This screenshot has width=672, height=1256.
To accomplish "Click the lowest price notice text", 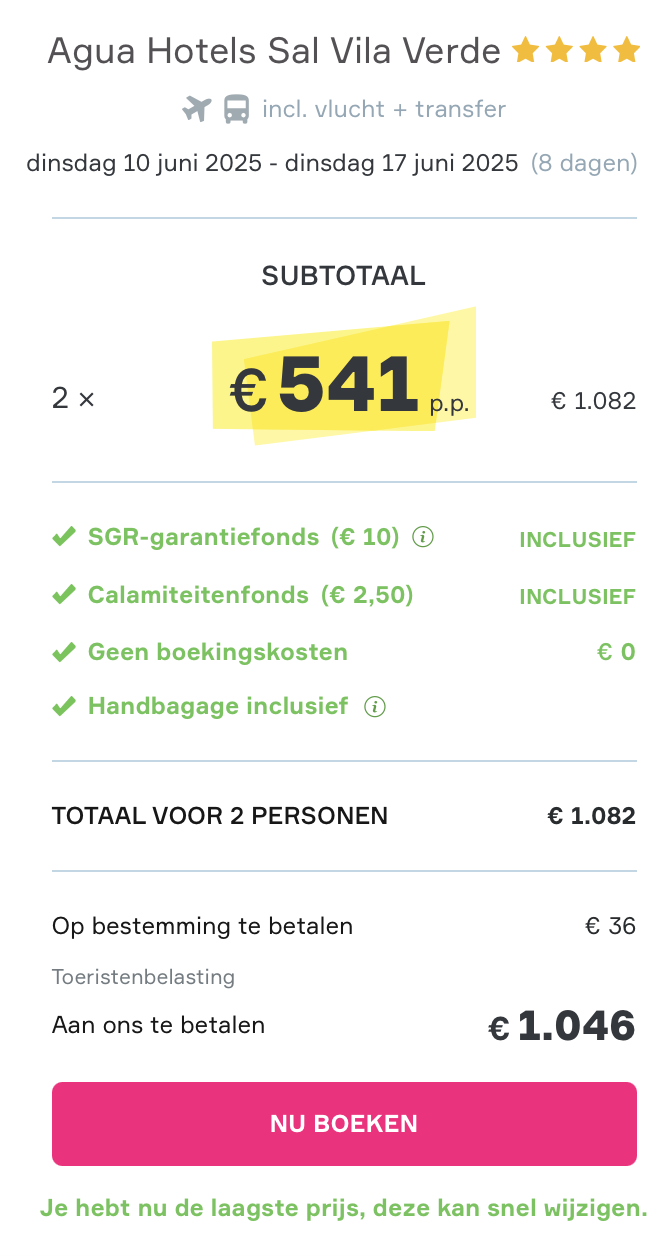I will [344, 1208].
